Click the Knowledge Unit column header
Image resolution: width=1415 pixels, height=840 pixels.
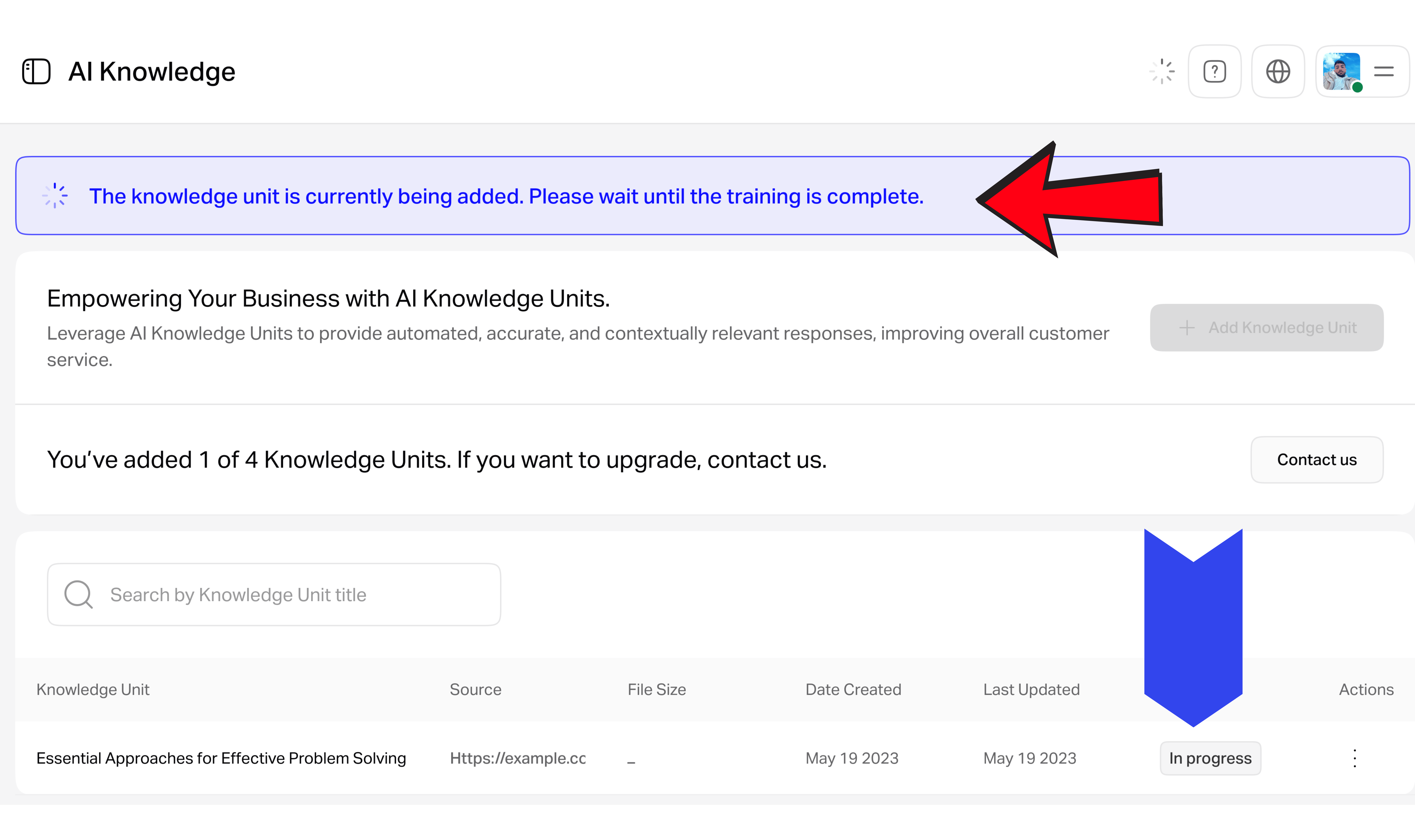(x=93, y=689)
